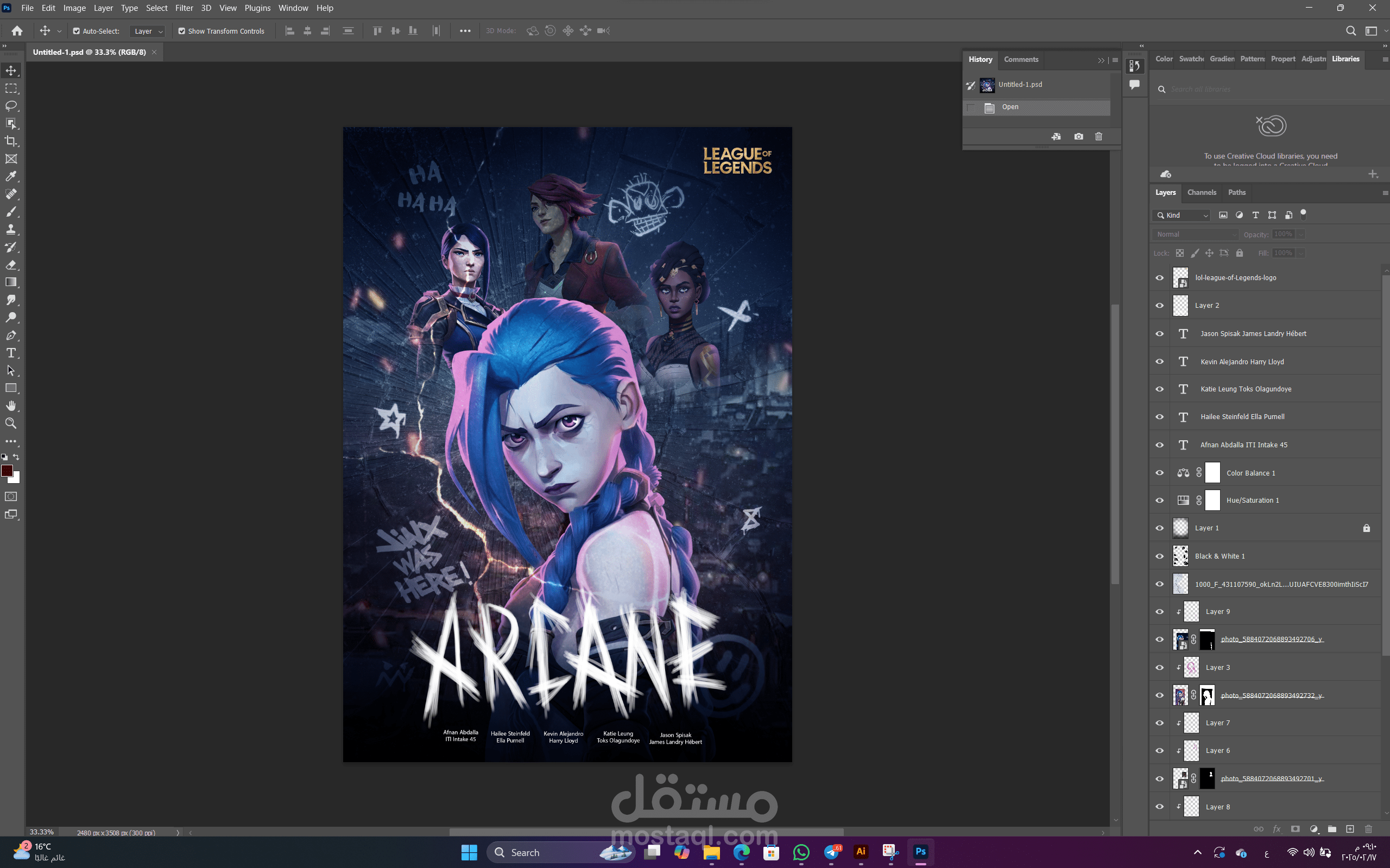Select the Eyedropper tool
This screenshot has width=1390, height=868.
pyautogui.click(x=11, y=177)
